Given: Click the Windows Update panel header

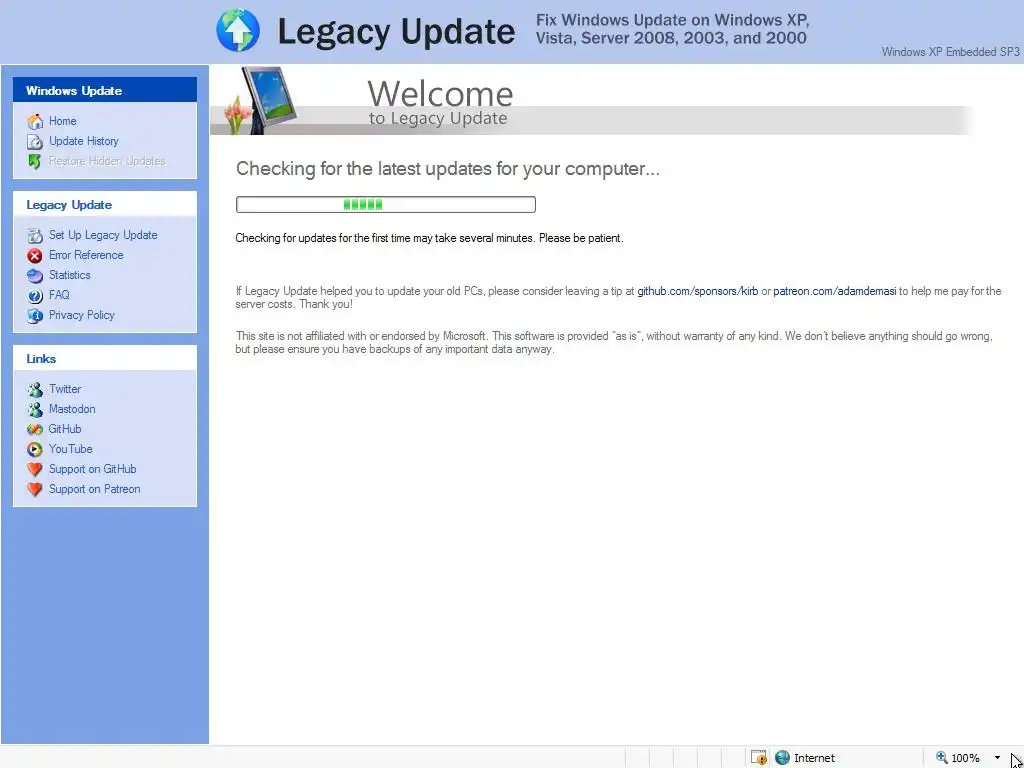Looking at the screenshot, I should [105, 90].
